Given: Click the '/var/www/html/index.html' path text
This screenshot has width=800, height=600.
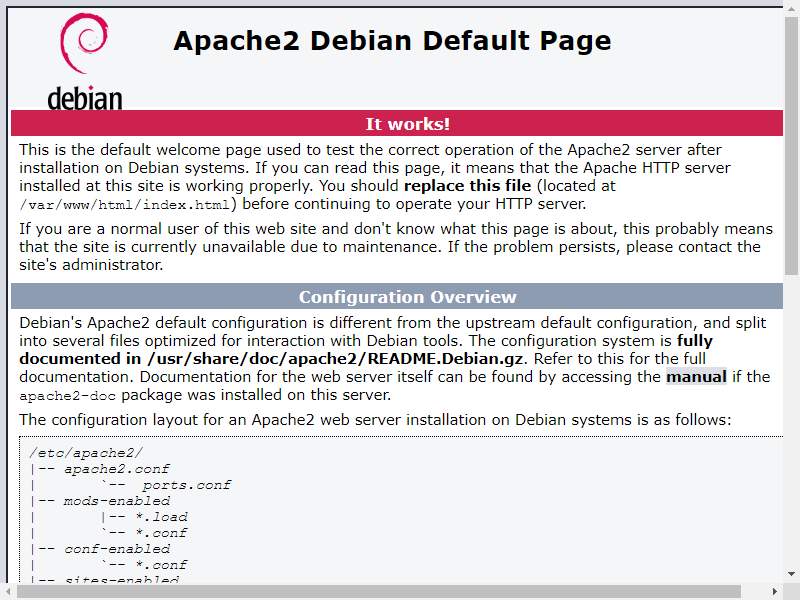Looking at the screenshot, I should coord(124,205).
